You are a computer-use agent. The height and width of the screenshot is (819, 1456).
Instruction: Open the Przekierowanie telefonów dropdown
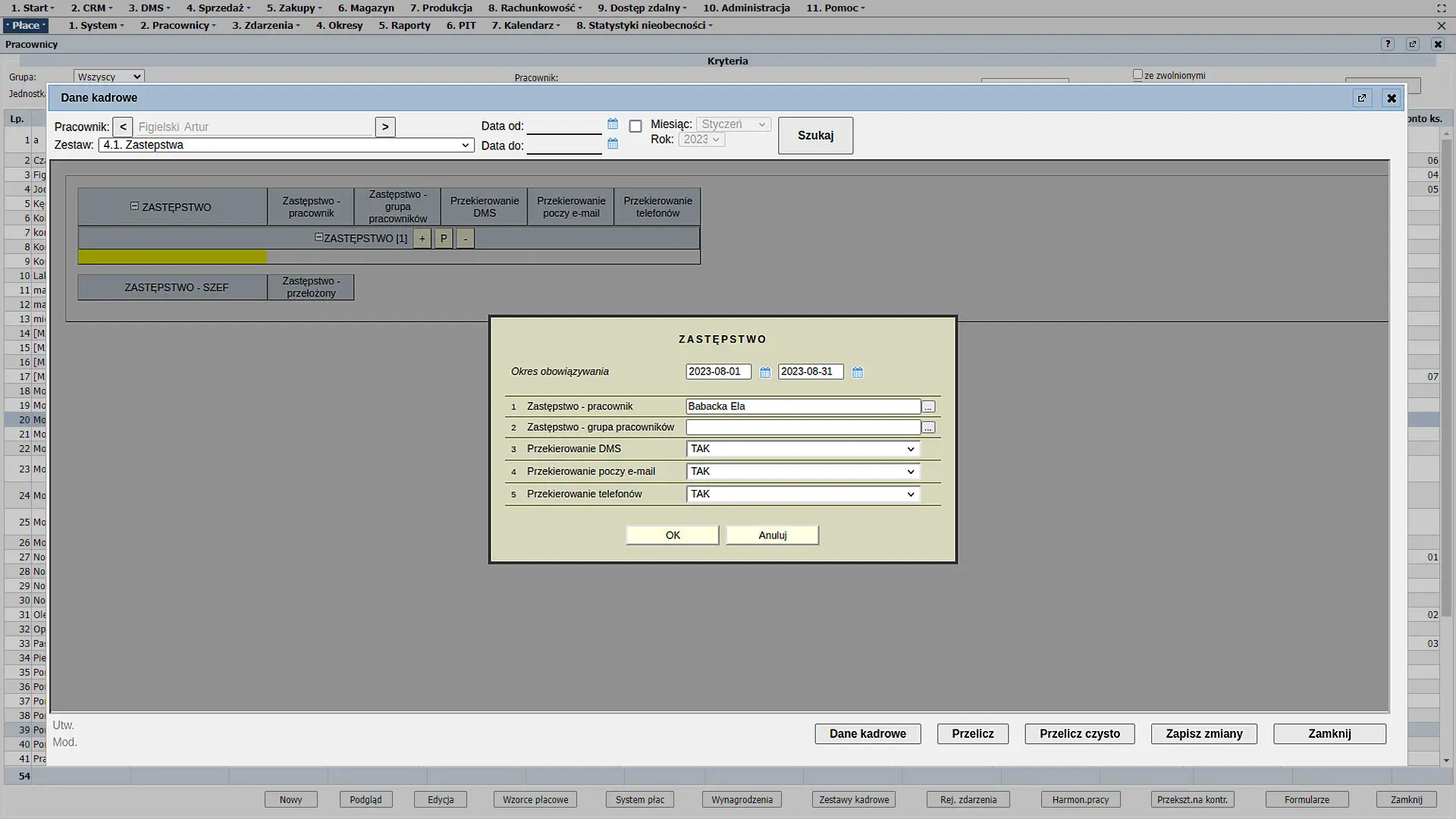[x=802, y=494]
